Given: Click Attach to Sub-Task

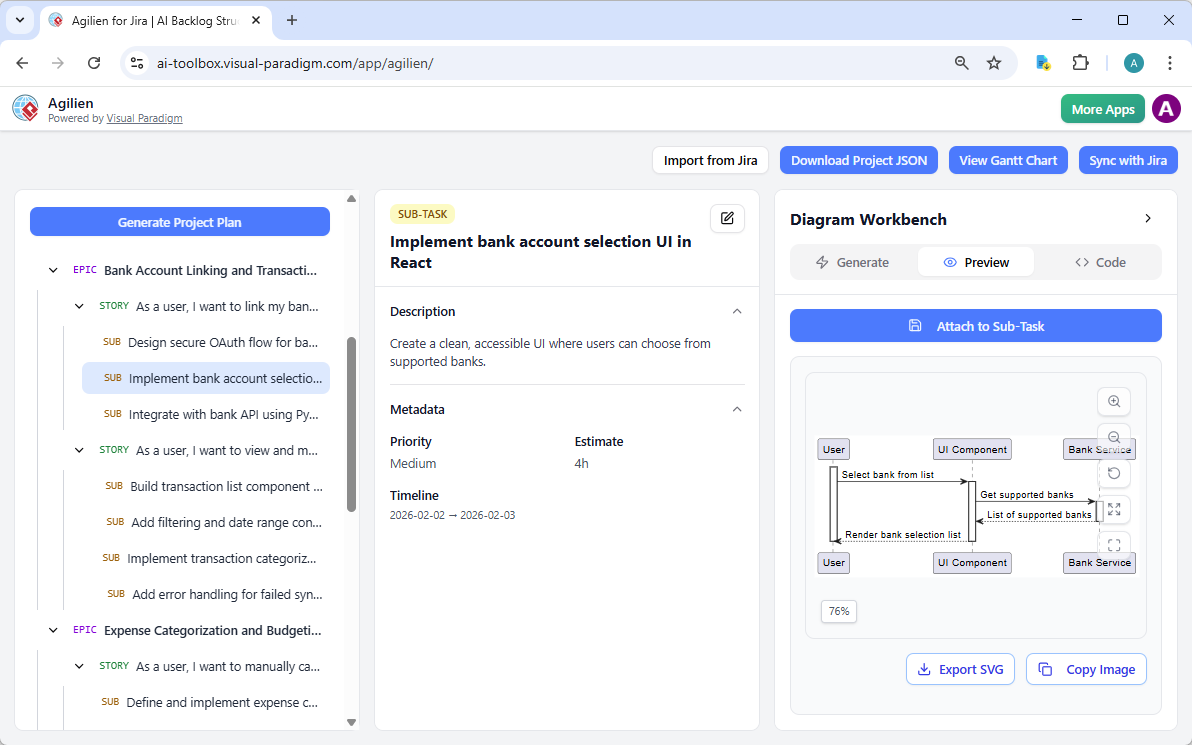Looking at the screenshot, I should tap(975, 325).
